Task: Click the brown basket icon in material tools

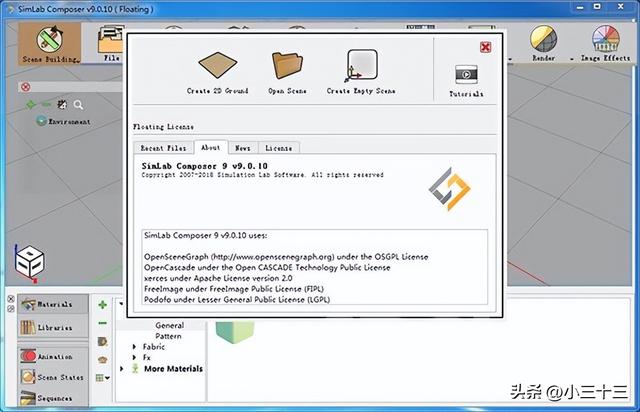Action: point(103,360)
